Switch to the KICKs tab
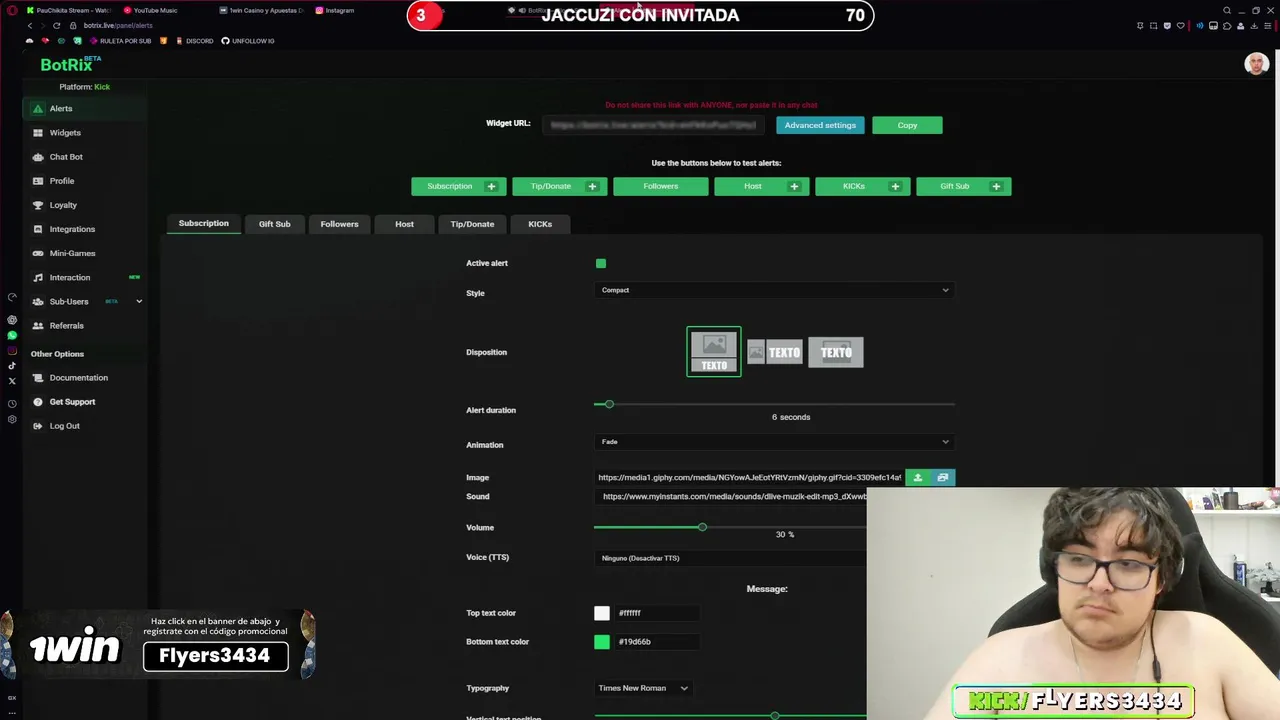The height and width of the screenshot is (720, 1280). coord(540,224)
